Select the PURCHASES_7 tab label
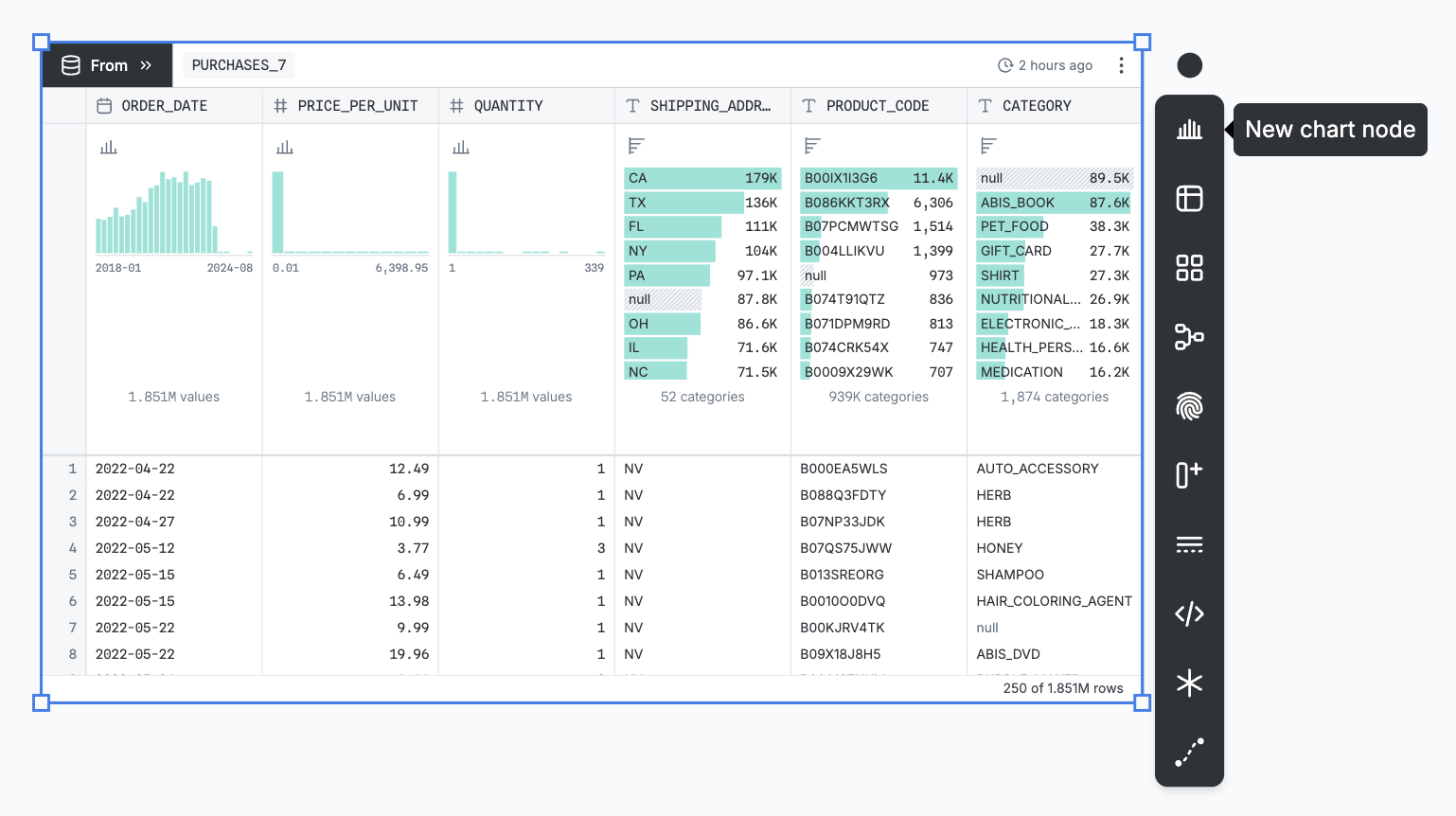1456x816 pixels. click(239, 64)
